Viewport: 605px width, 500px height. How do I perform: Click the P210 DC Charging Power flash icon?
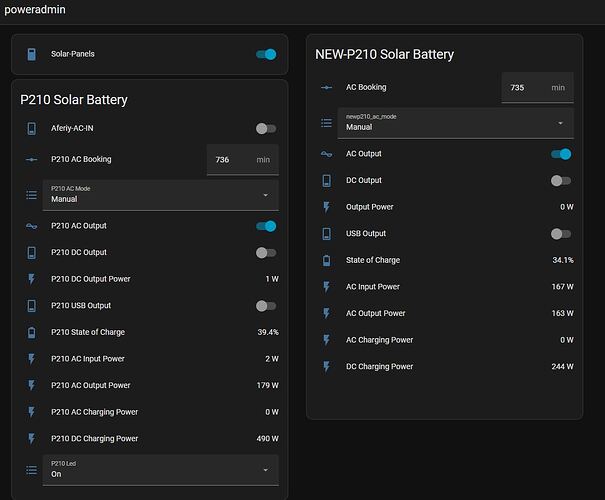[32, 439]
